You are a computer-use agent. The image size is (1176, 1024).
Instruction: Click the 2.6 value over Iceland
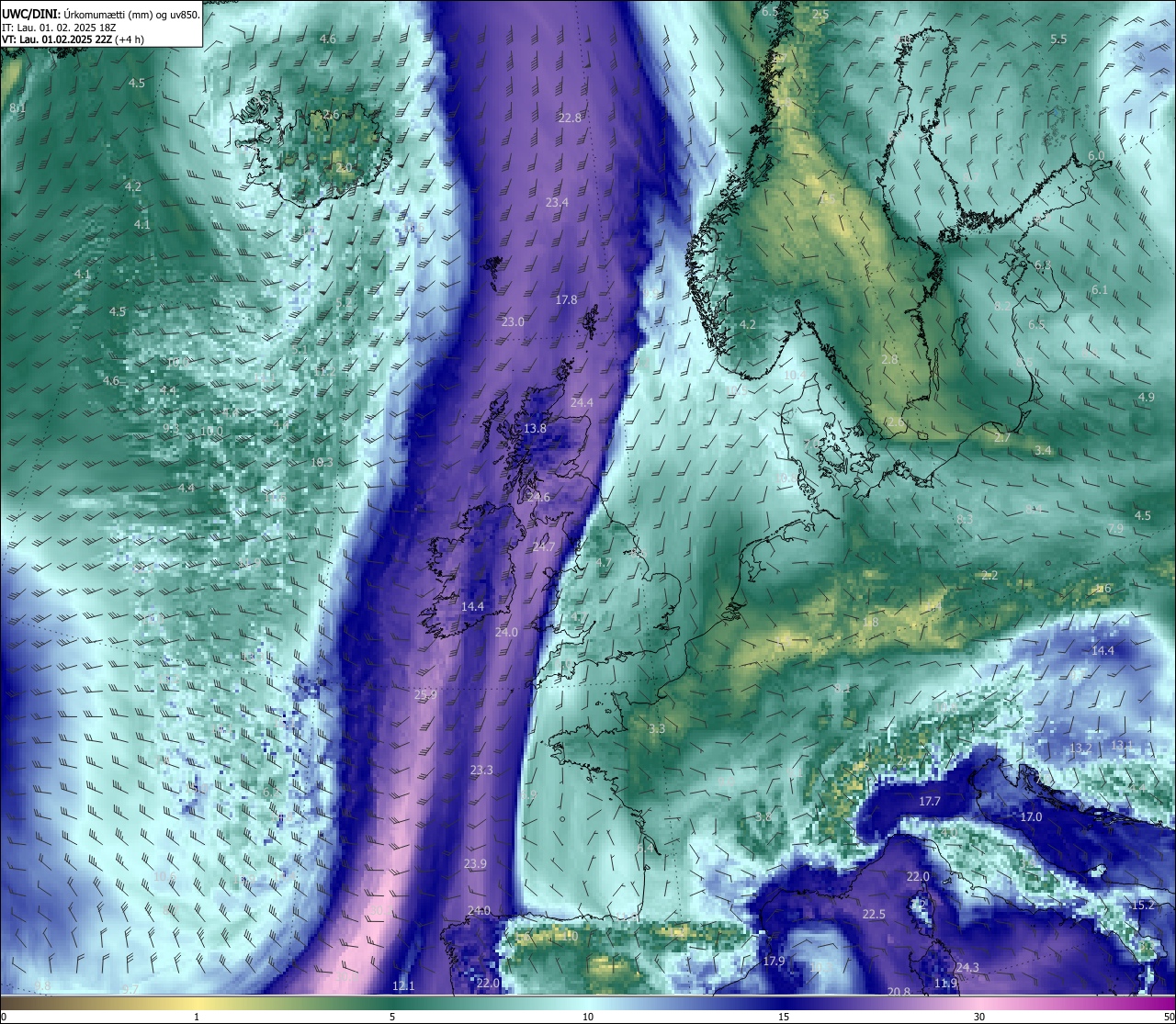pos(331,114)
